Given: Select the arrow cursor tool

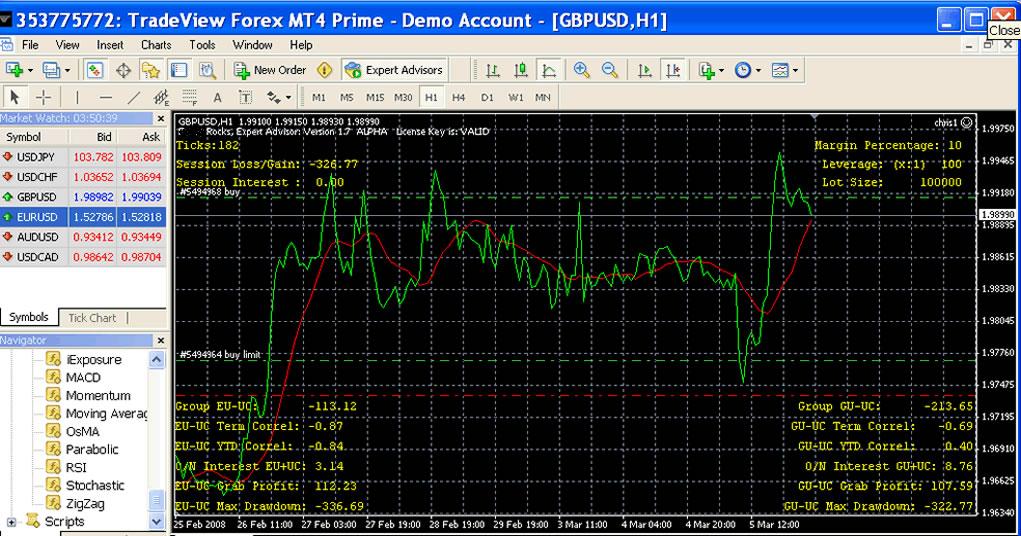Looking at the screenshot, I should [14, 98].
